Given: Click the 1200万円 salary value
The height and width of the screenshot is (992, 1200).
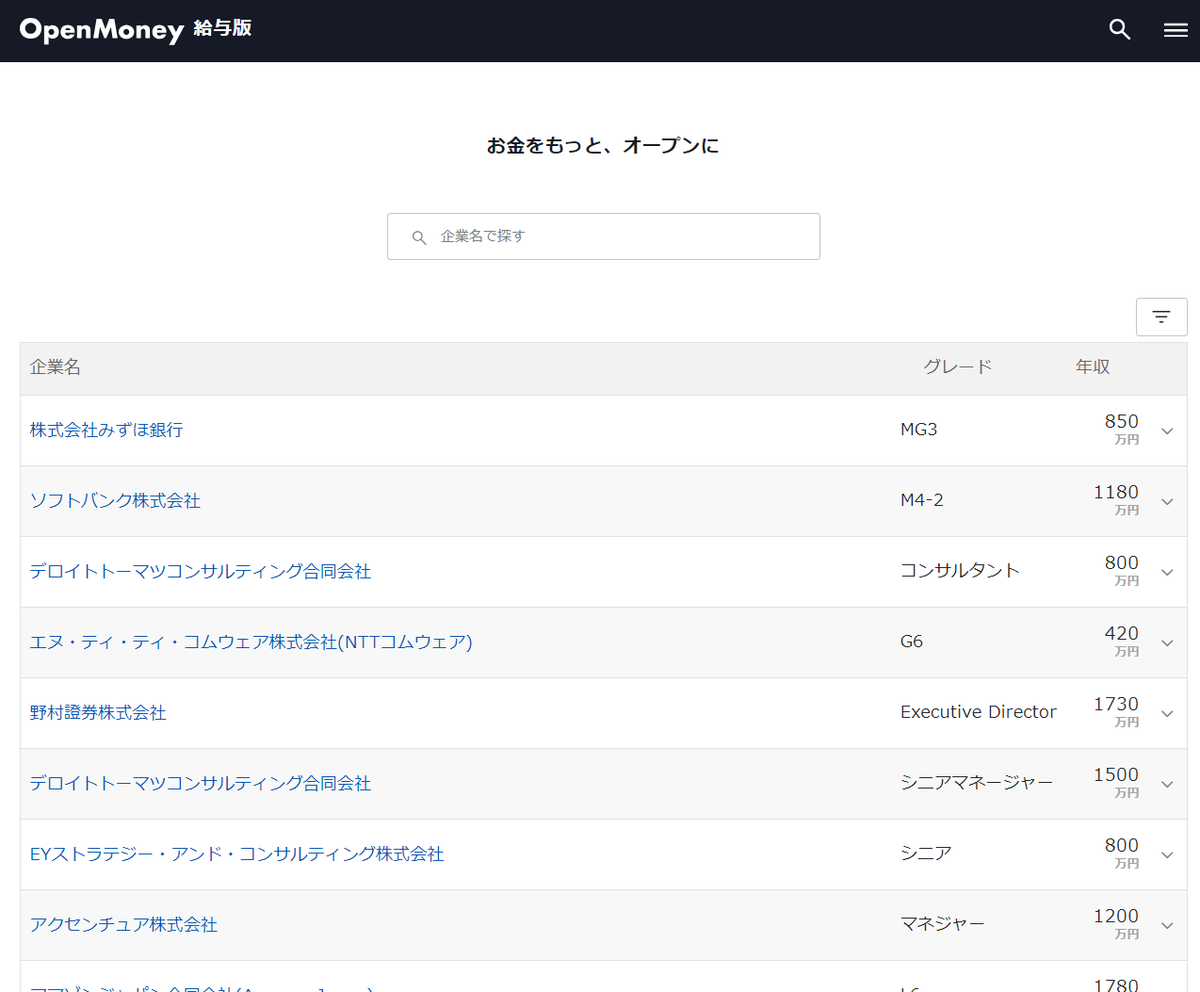Looking at the screenshot, I should point(1116,923).
